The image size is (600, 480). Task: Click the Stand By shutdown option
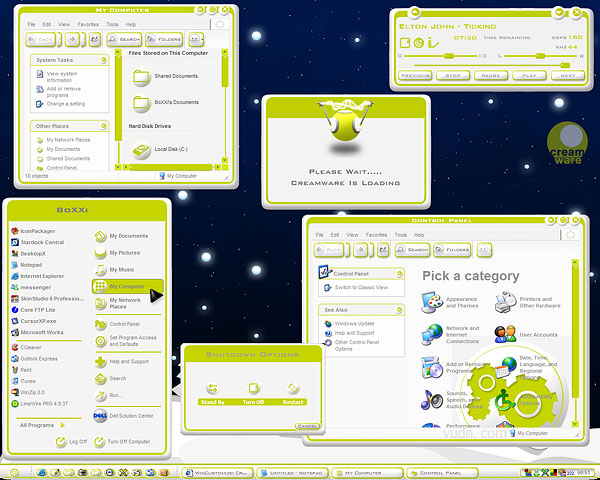pyautogui.click(x=213, y=393)
